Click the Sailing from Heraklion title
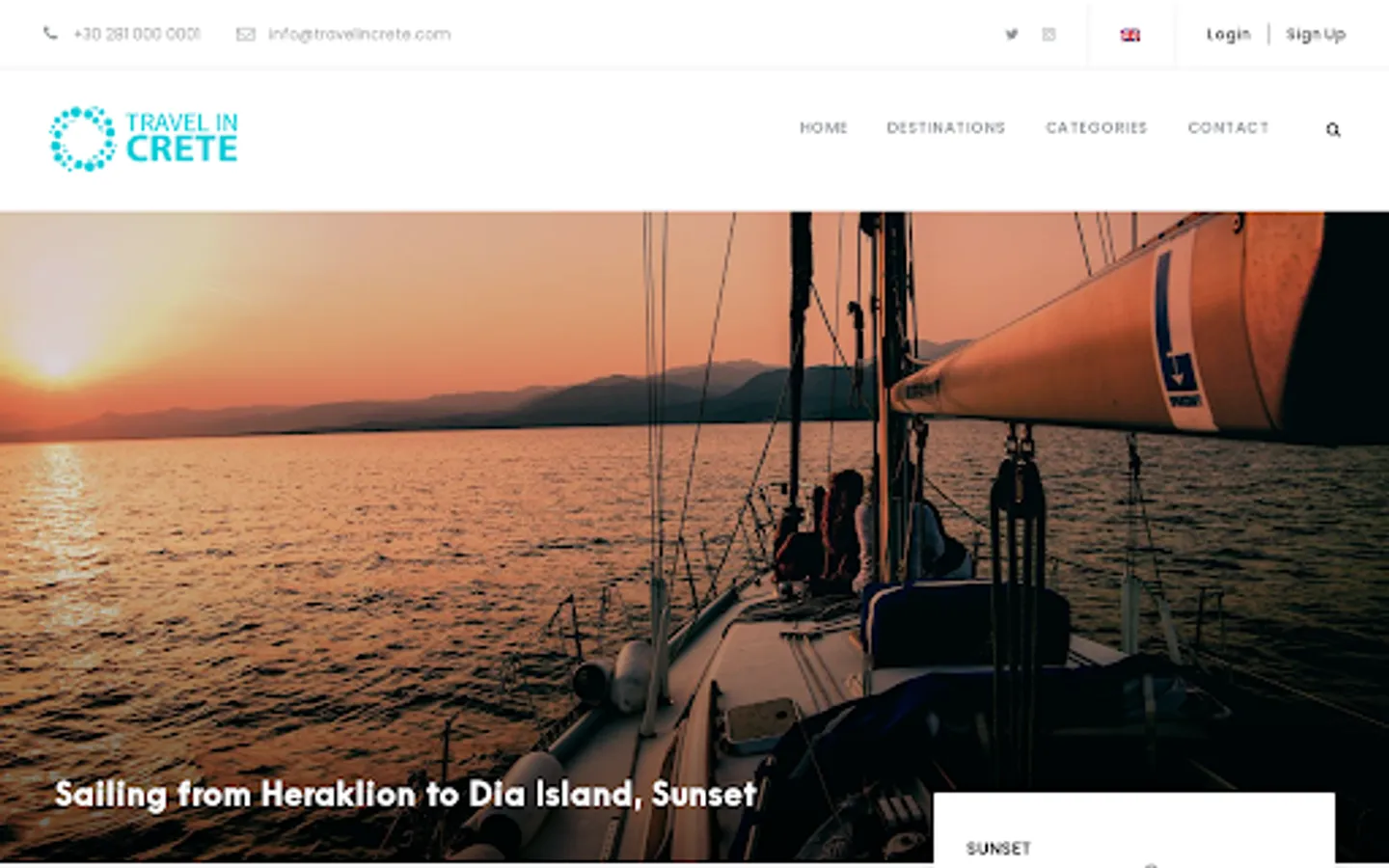This screenshot has height=868, width=1389. pos(405,795)
